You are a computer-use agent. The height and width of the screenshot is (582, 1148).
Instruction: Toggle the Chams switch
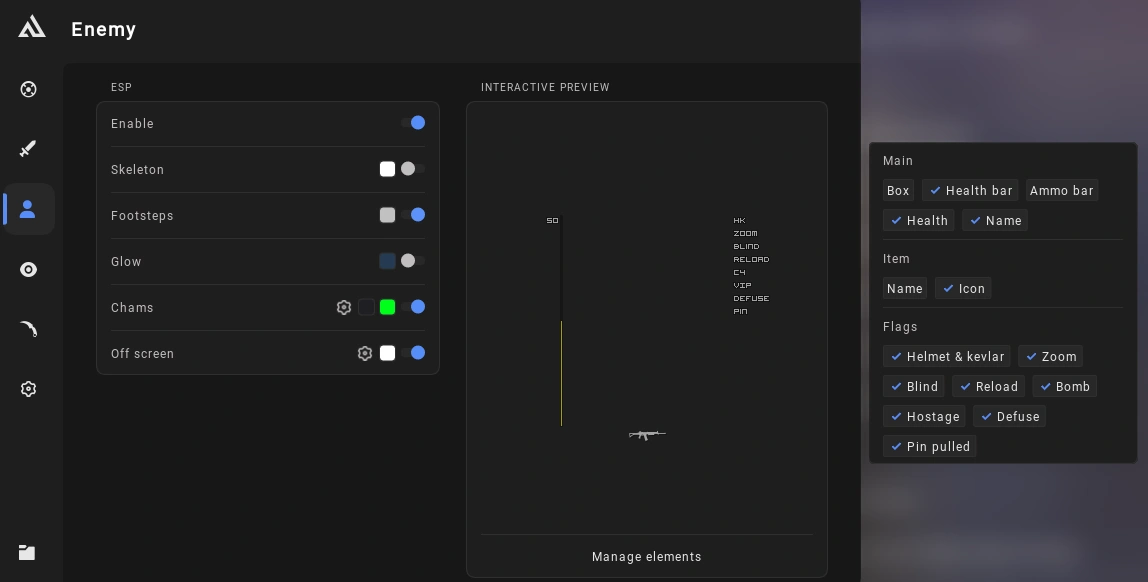(413, 307)
